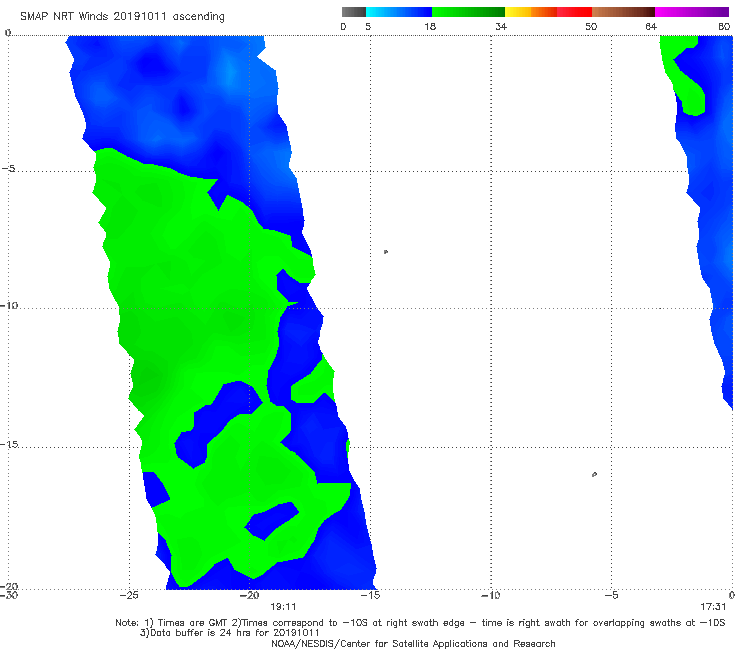Click the longitude axis label '-5' on bottom axis
Screen dimensions: 740x650
[x=611, y=595]
